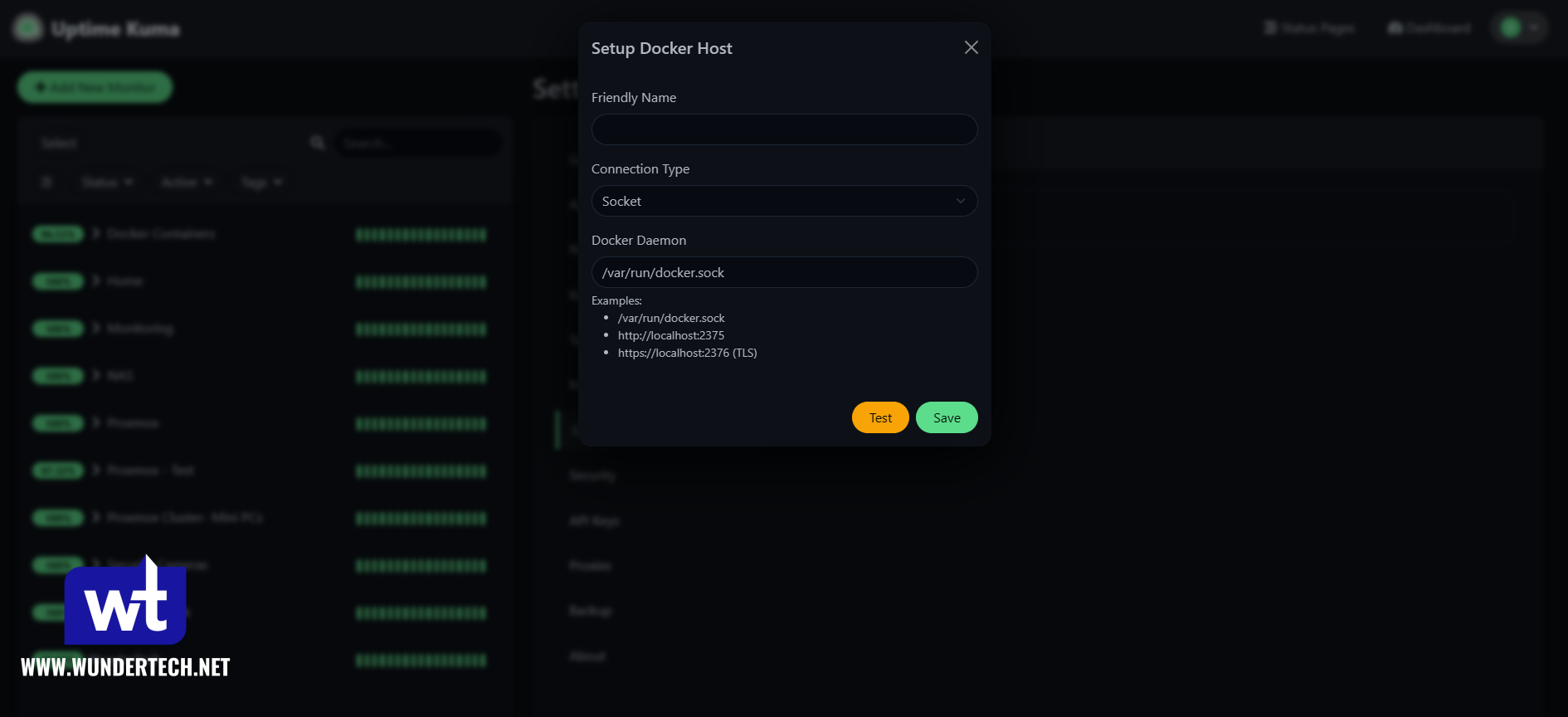1568x717 pixels.
Task: Go to Dashboard in the top bar
Action: tap(1429, 28)
